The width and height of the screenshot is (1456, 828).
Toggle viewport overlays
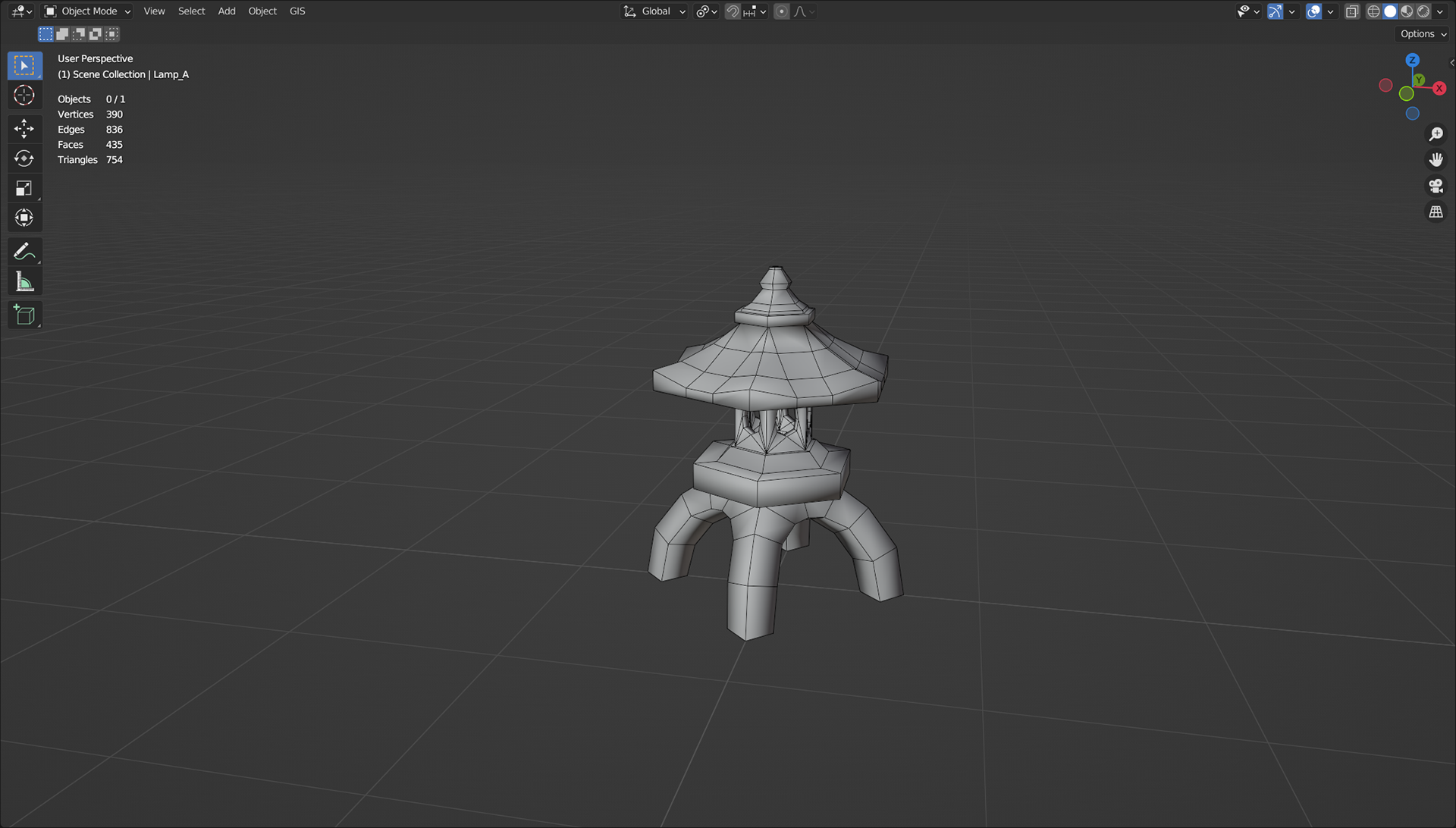click(1314, 11)
